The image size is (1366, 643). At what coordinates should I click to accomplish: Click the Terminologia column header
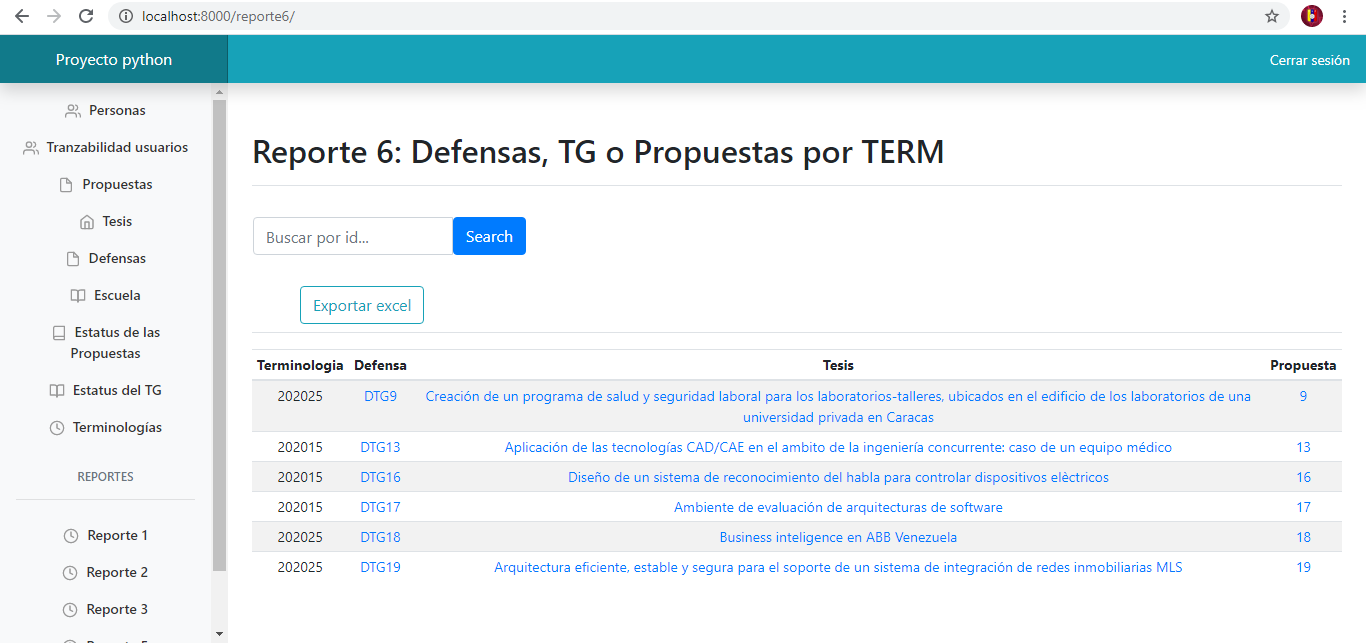pyautogui.click(x=300, y=365)
